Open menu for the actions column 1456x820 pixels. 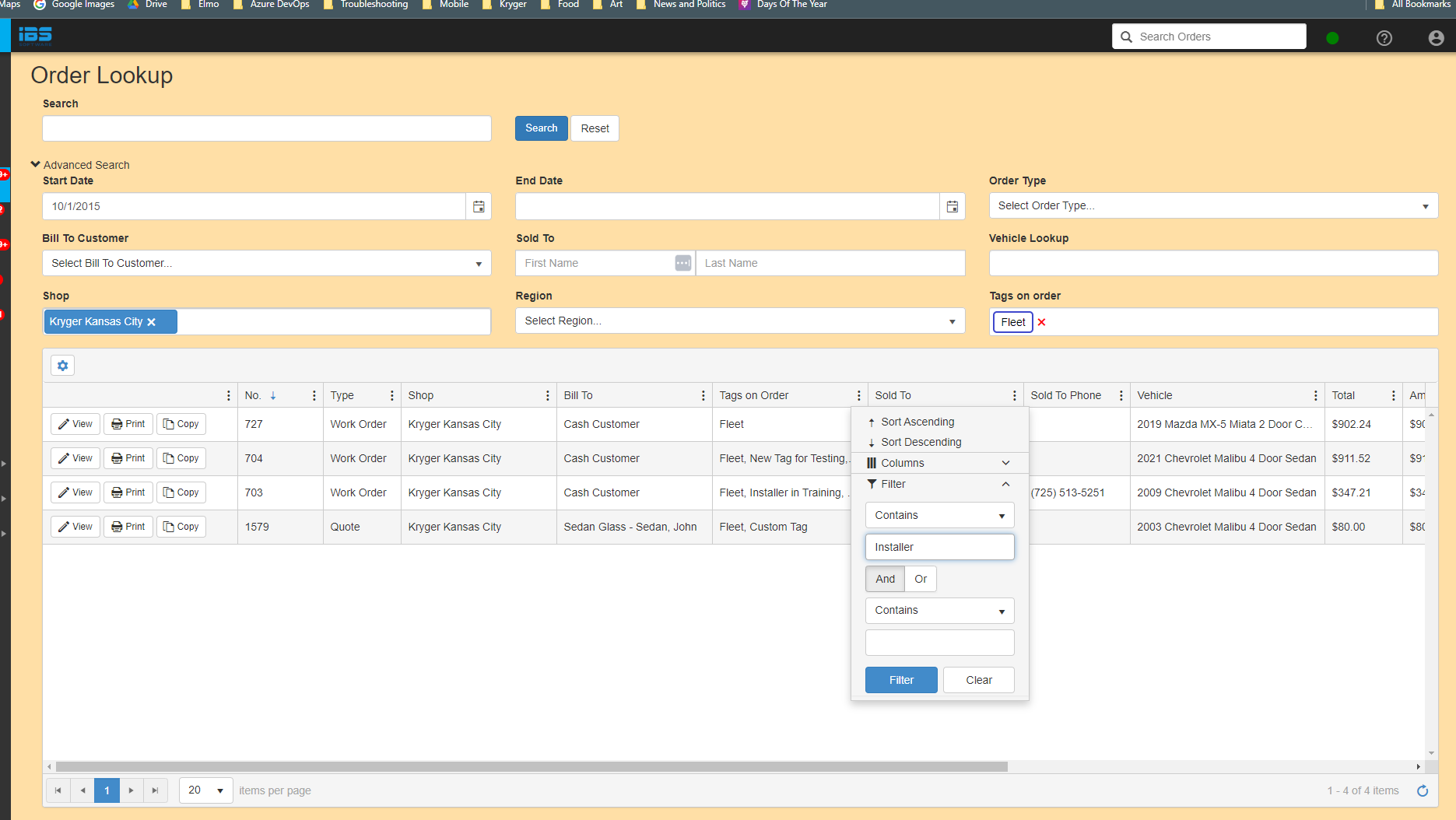[229, 395]
